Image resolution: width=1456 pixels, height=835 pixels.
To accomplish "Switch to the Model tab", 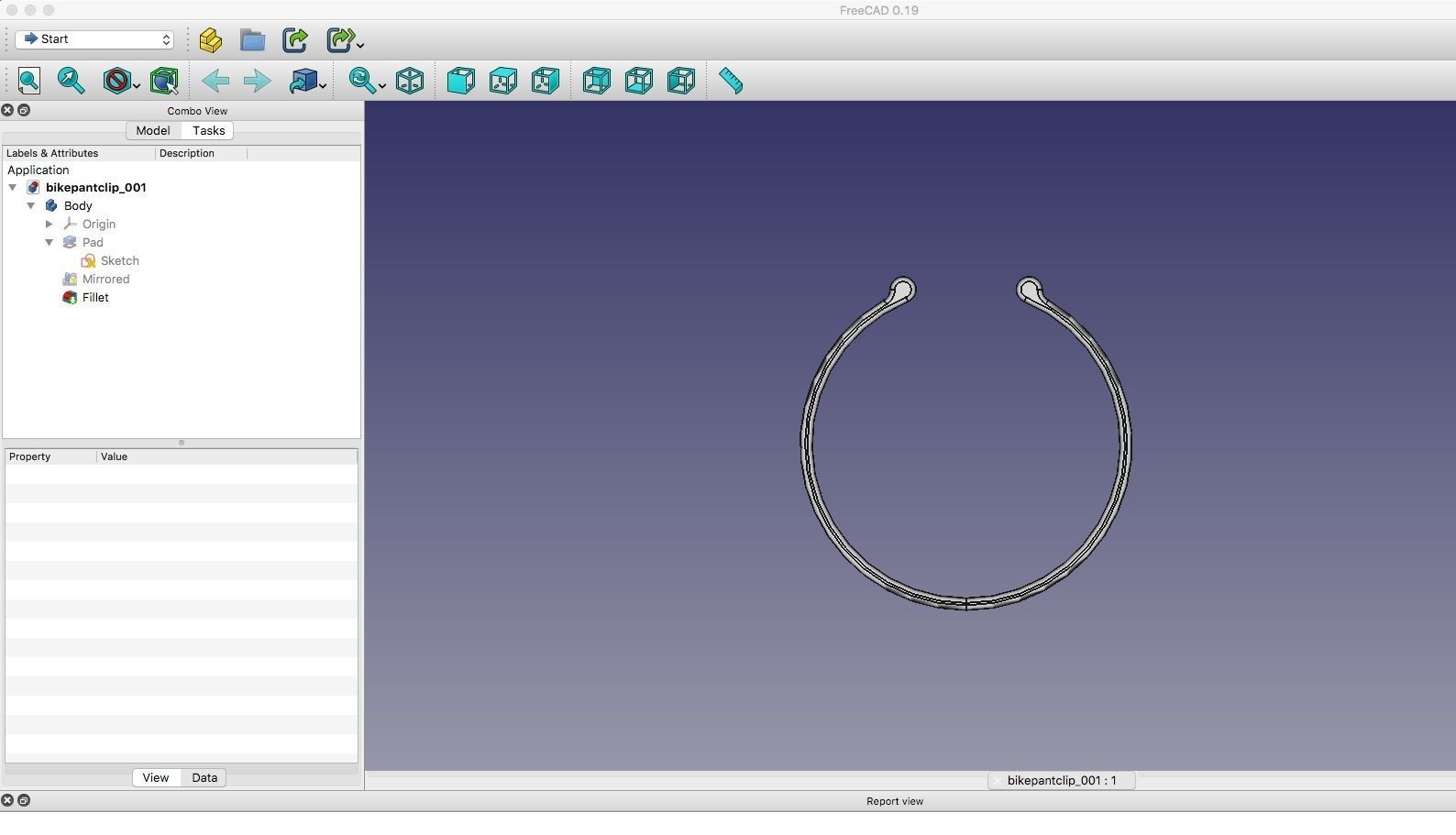I will pyautogui.click(x=153, y=130).
